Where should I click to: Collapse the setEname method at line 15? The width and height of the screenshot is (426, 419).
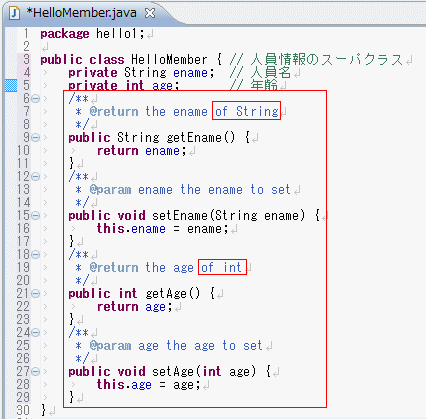(36, 215)
